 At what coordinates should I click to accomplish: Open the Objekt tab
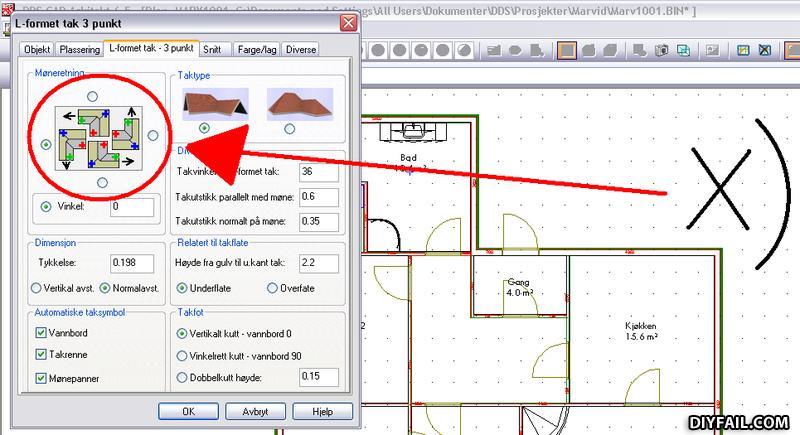(x=37, y=49)
